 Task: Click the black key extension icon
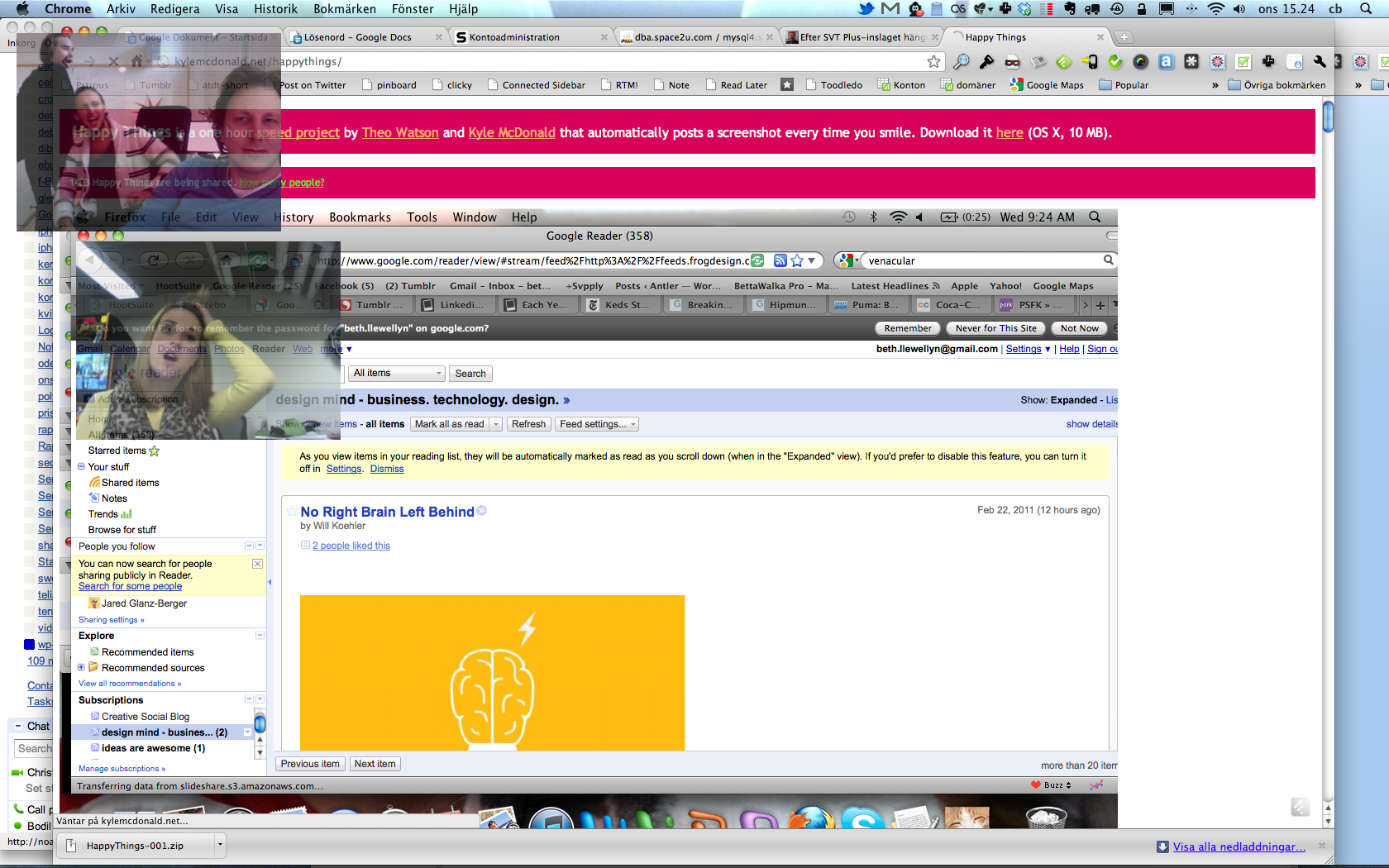tap(986, 62)
